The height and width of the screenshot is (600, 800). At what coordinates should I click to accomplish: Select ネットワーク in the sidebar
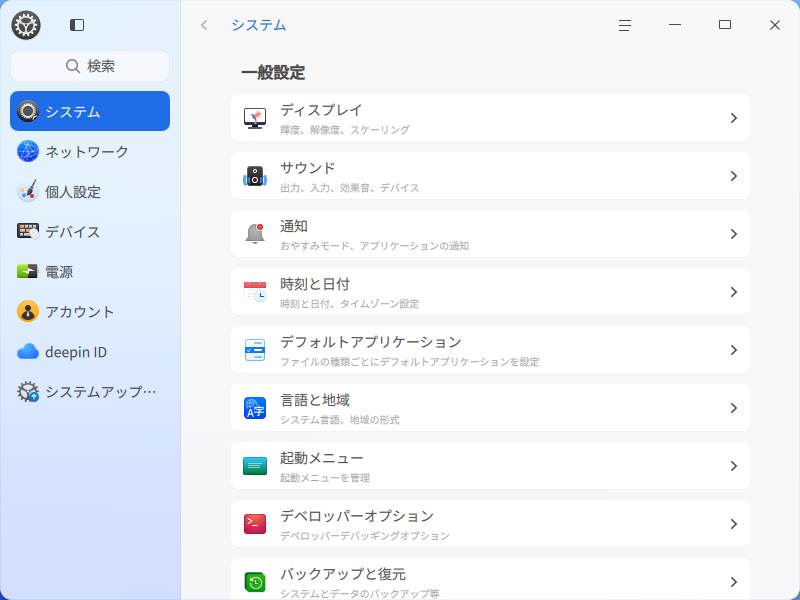pos(90,151)
